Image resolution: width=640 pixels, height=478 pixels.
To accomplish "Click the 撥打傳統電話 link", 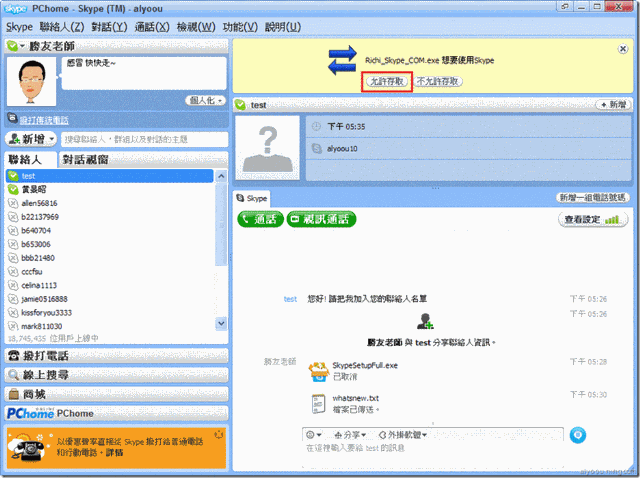I will 44,120.
